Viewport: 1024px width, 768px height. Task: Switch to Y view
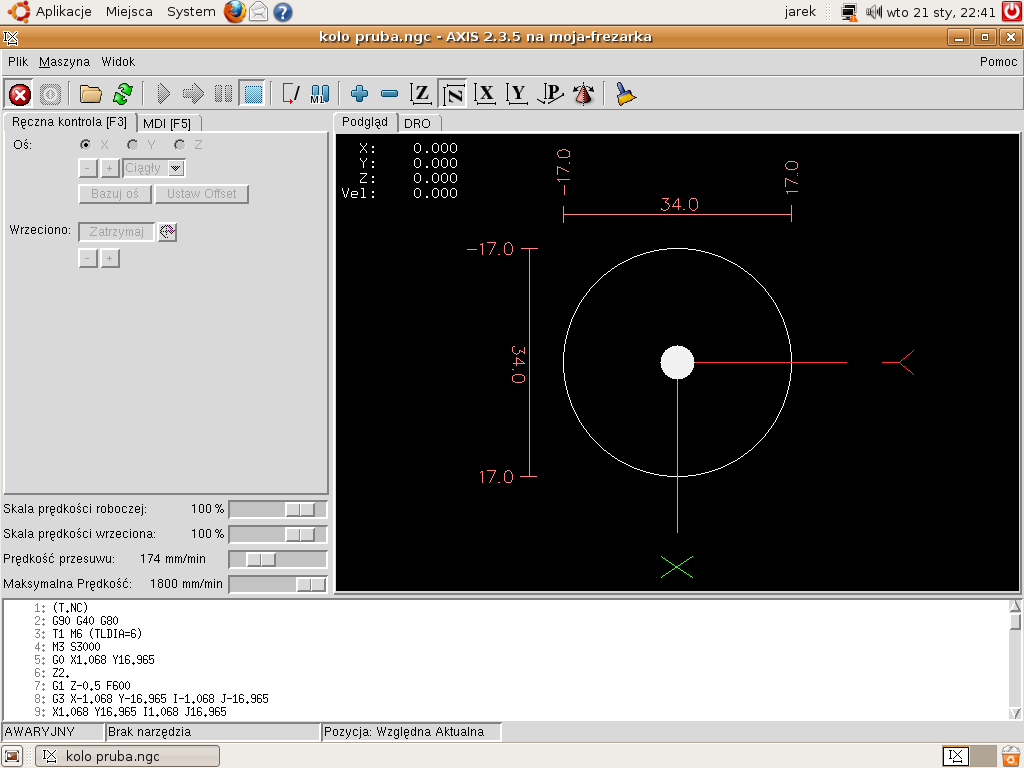coord(517,94)
